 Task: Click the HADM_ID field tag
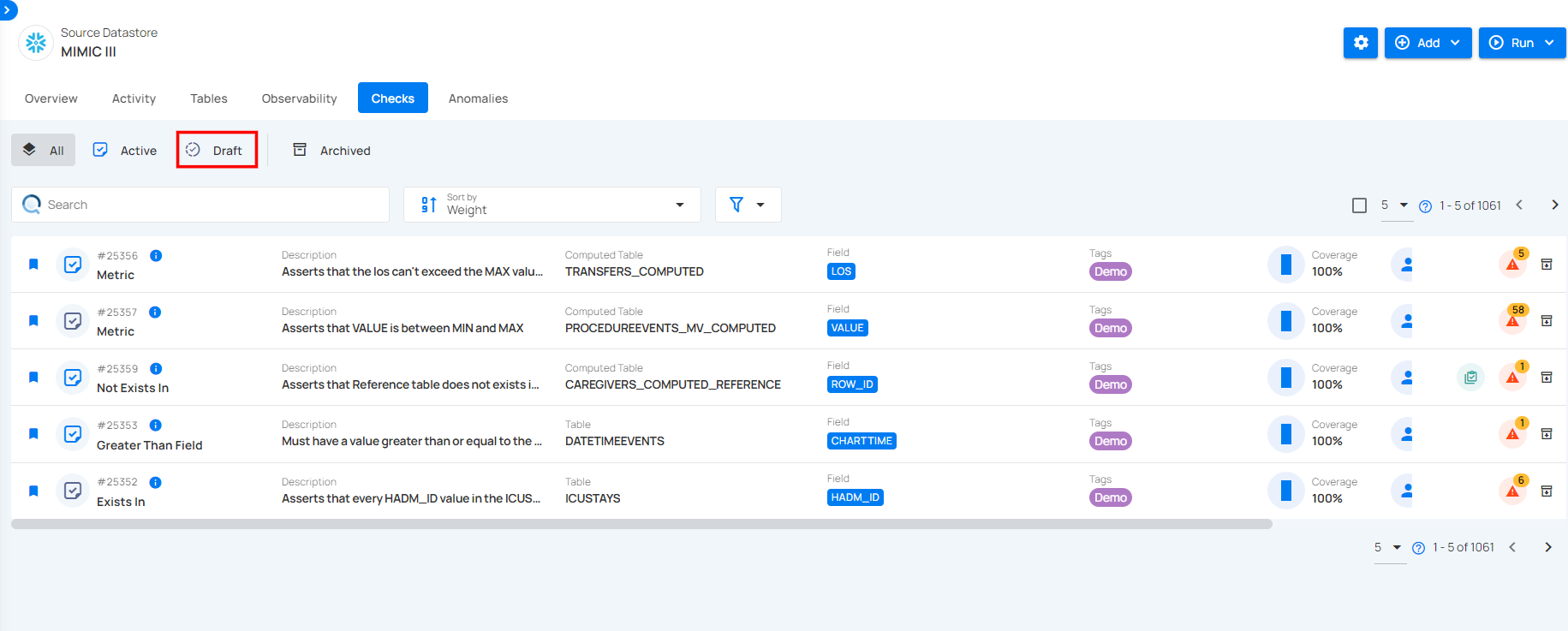click(855, 497)
